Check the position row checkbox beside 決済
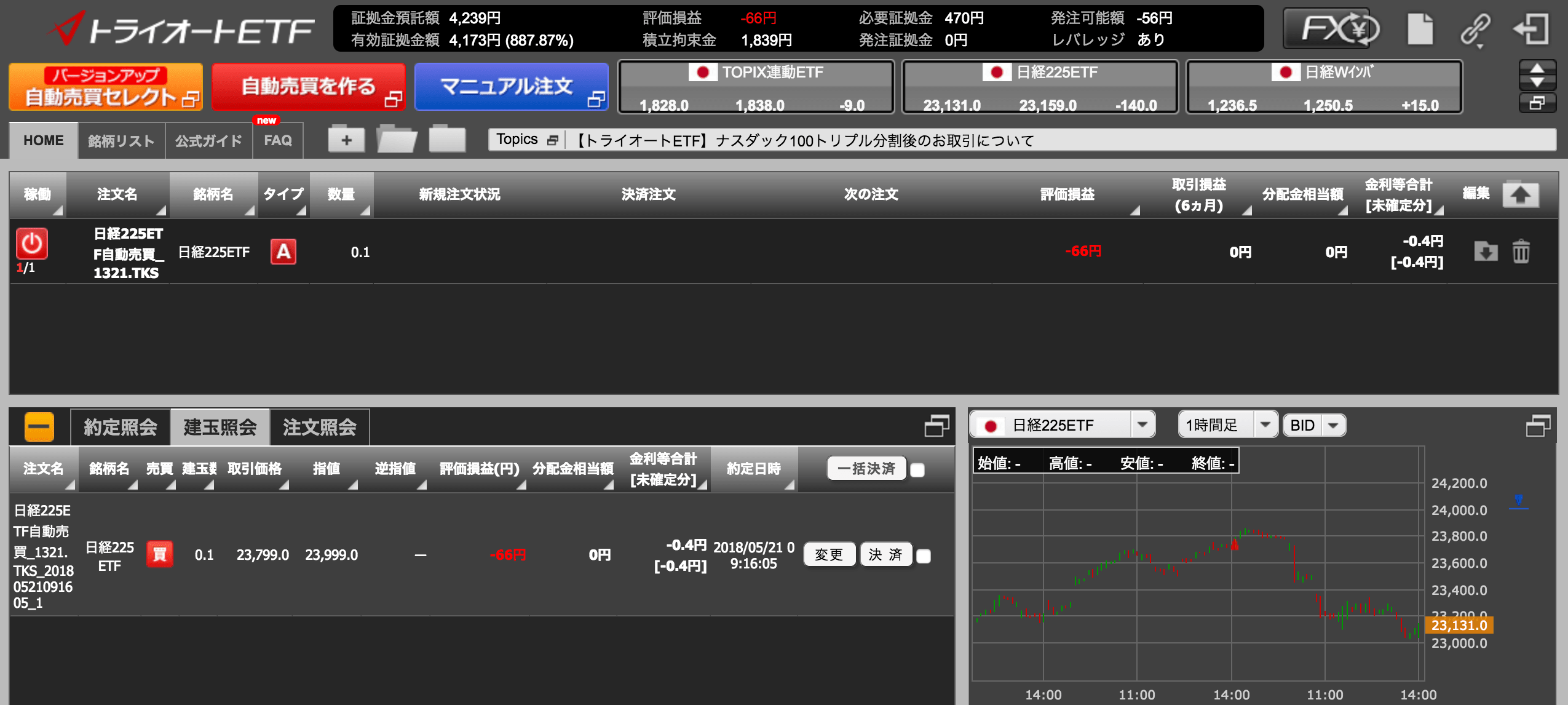This screenshot has height=705, width=1568. click(924, 556)
